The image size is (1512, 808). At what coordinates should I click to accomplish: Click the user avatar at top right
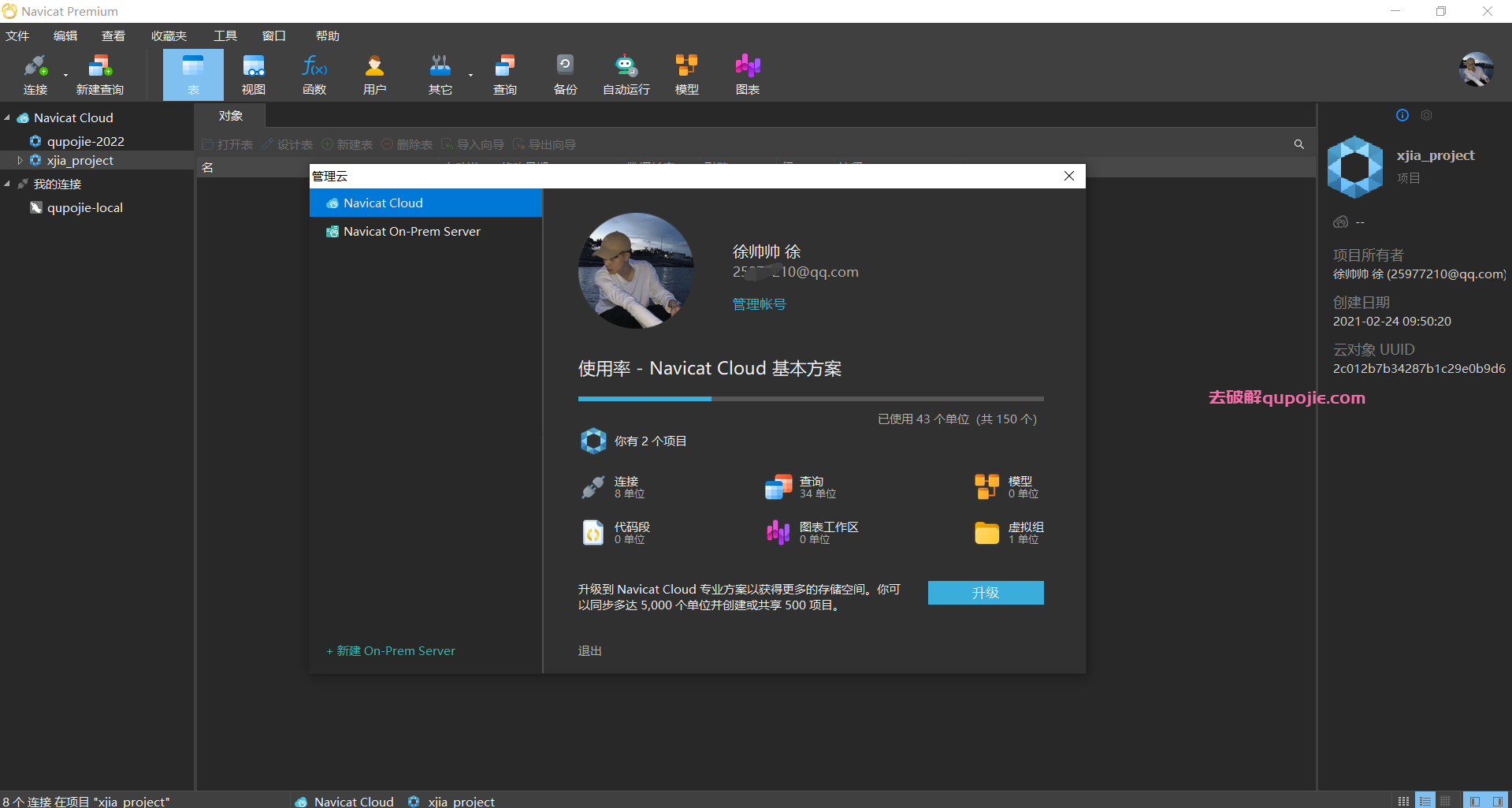tap(1476, 70)
